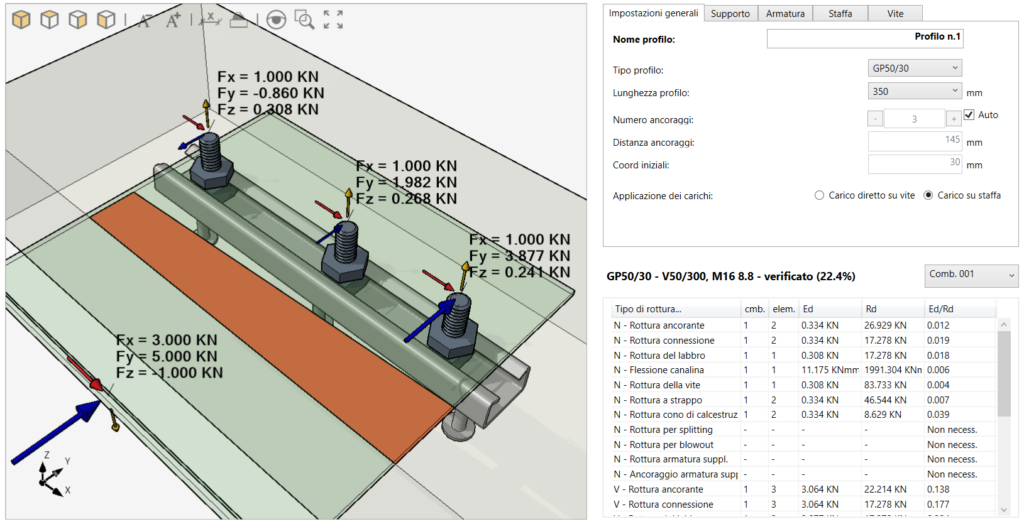1024x524 pixels.
Task: Select Carico su staffa option
Action: (928, 195)
